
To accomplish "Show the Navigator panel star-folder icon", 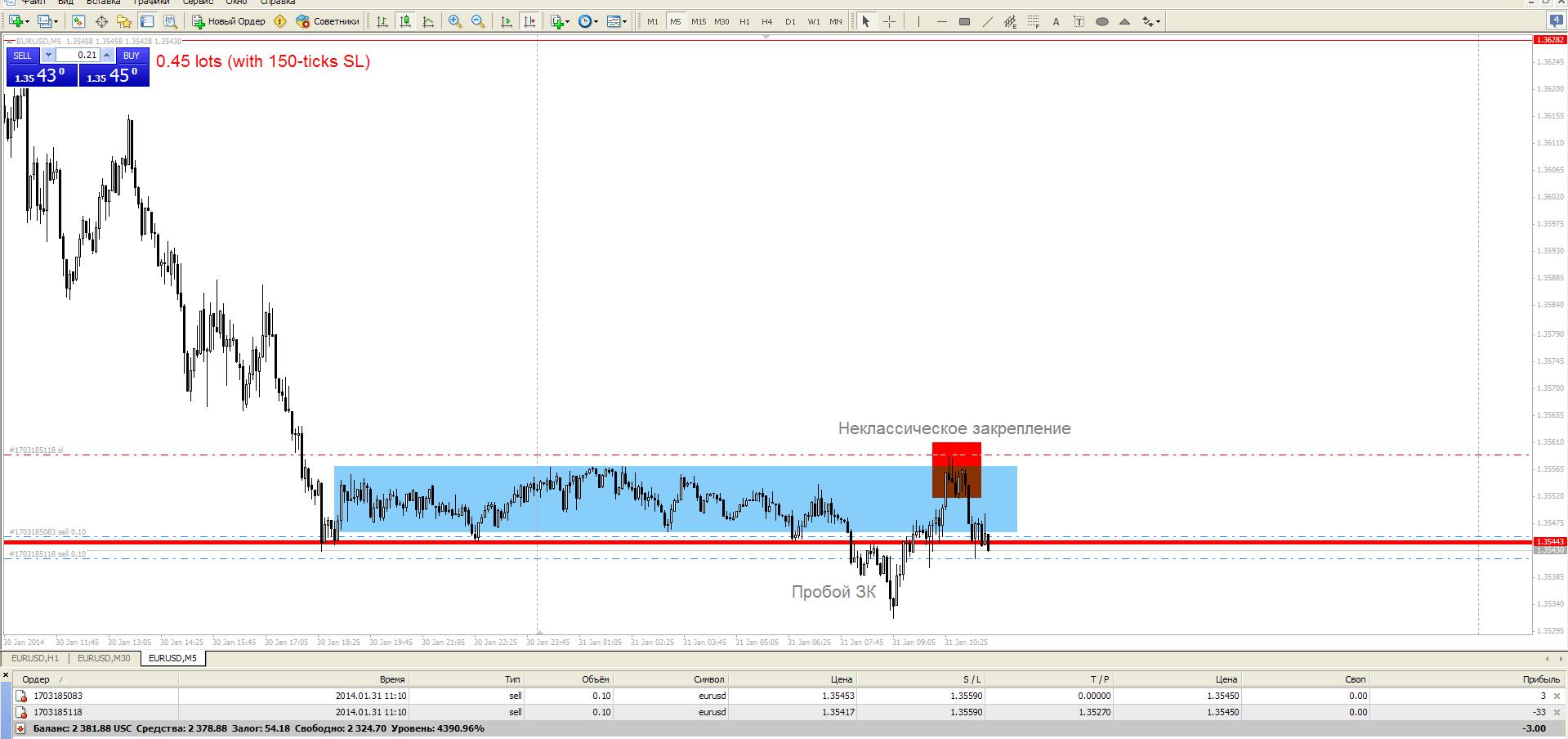I will tap(124, 22).
